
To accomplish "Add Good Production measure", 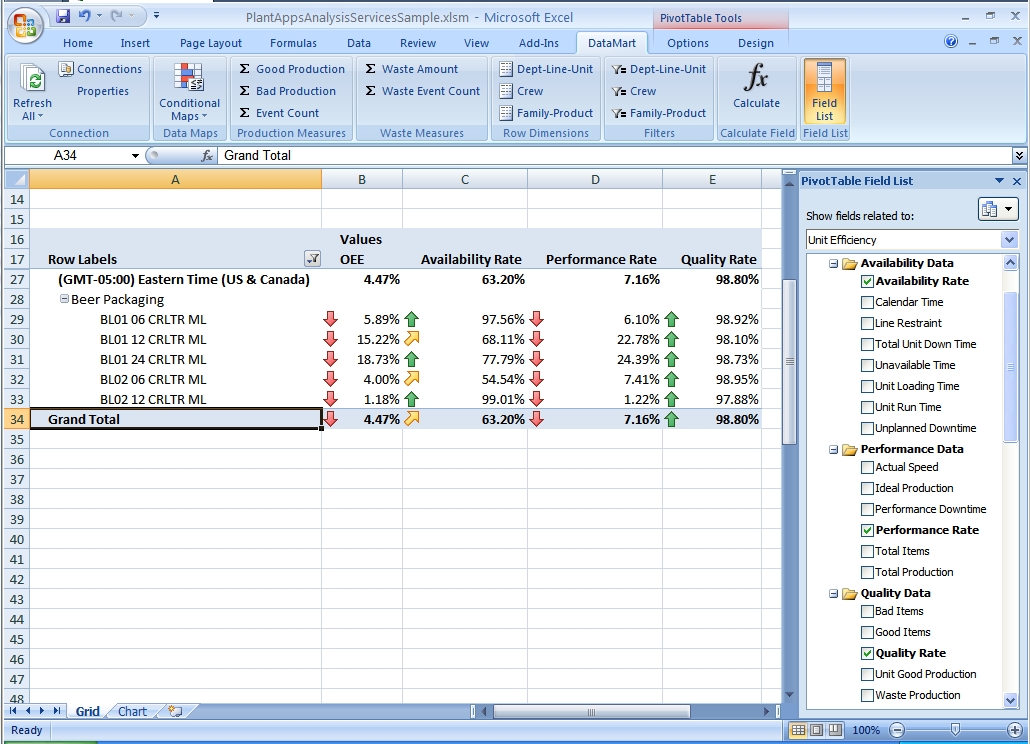I will (292, 69).
